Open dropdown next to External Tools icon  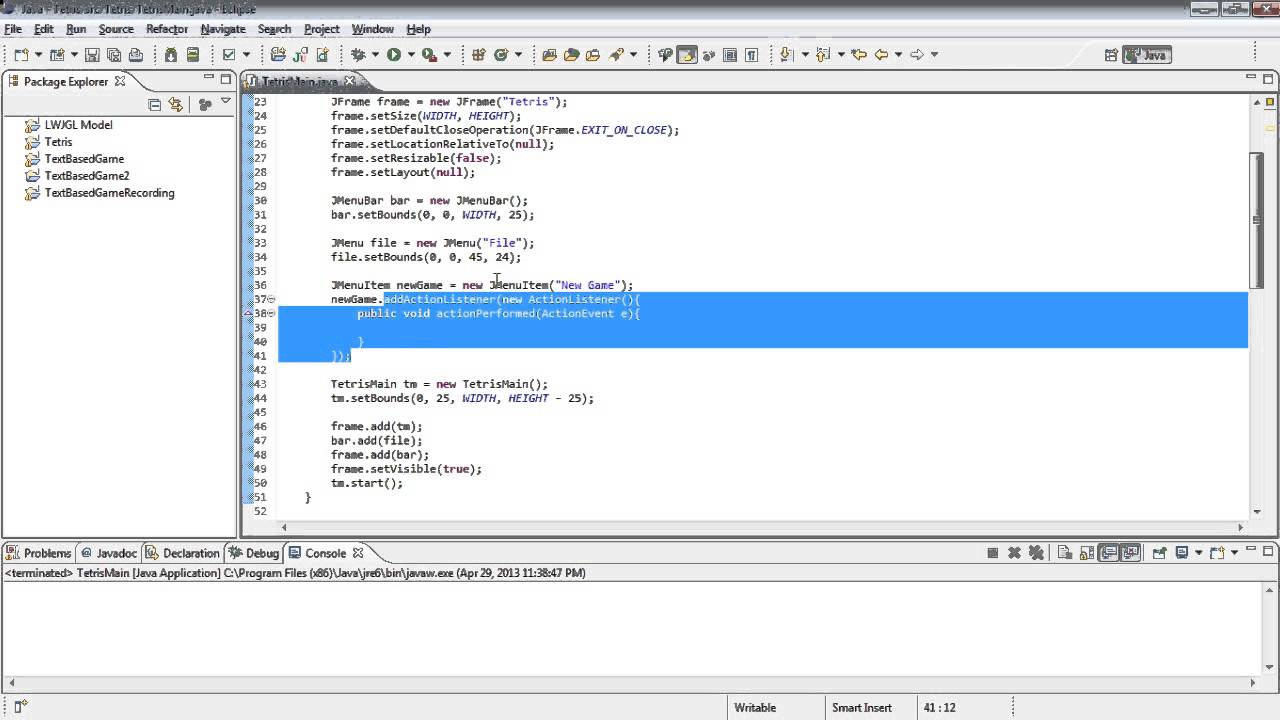point(447,55)
